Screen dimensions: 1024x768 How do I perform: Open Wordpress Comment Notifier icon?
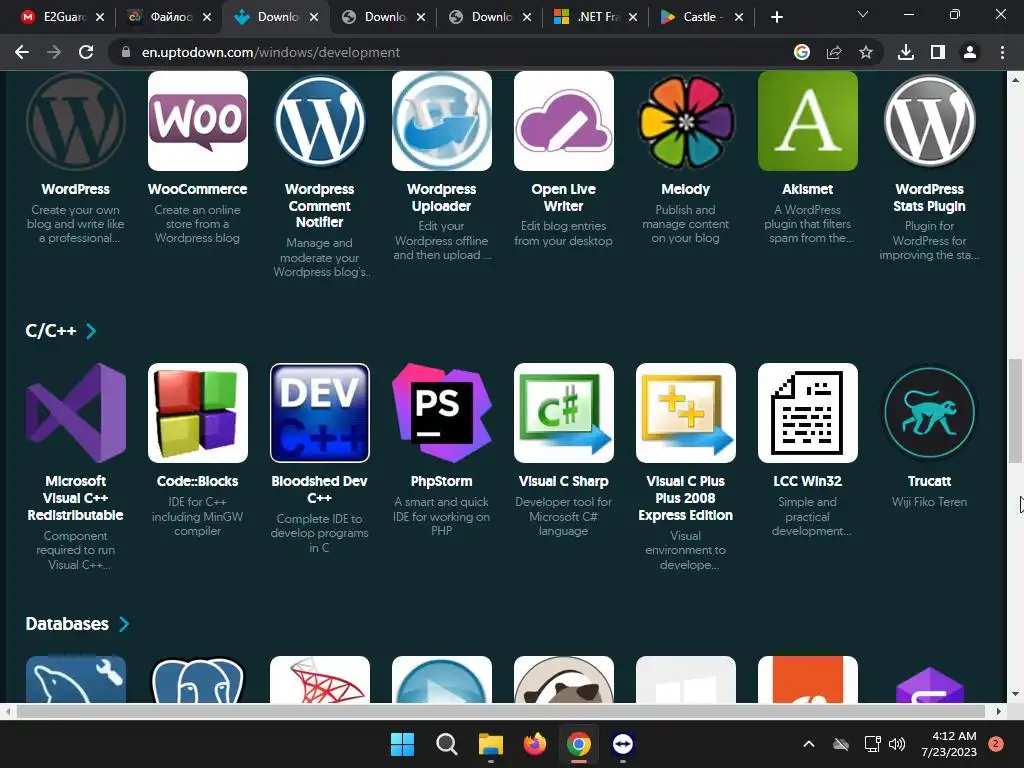tap(320, 121)
